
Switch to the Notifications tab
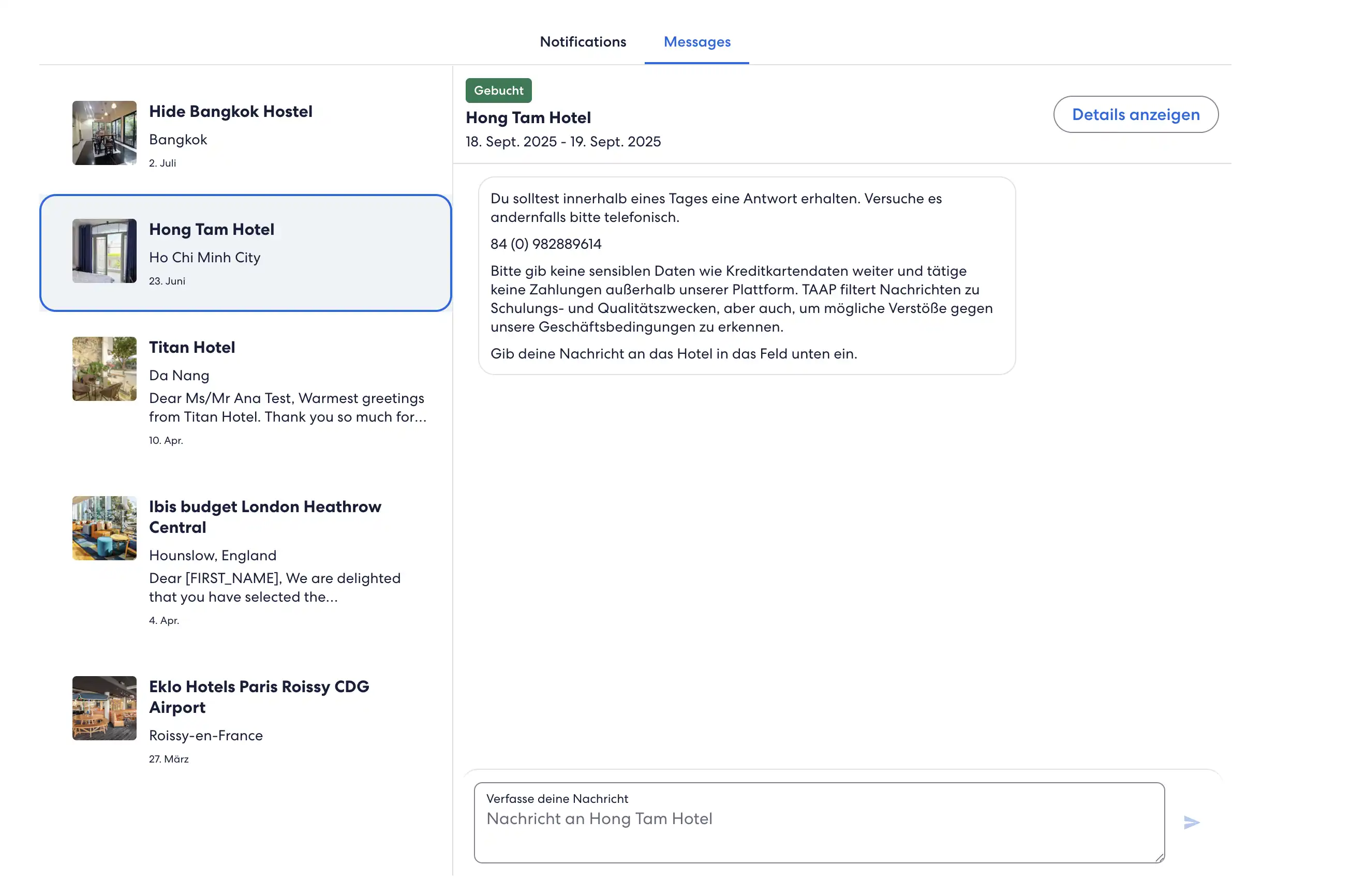pos(583,42)
